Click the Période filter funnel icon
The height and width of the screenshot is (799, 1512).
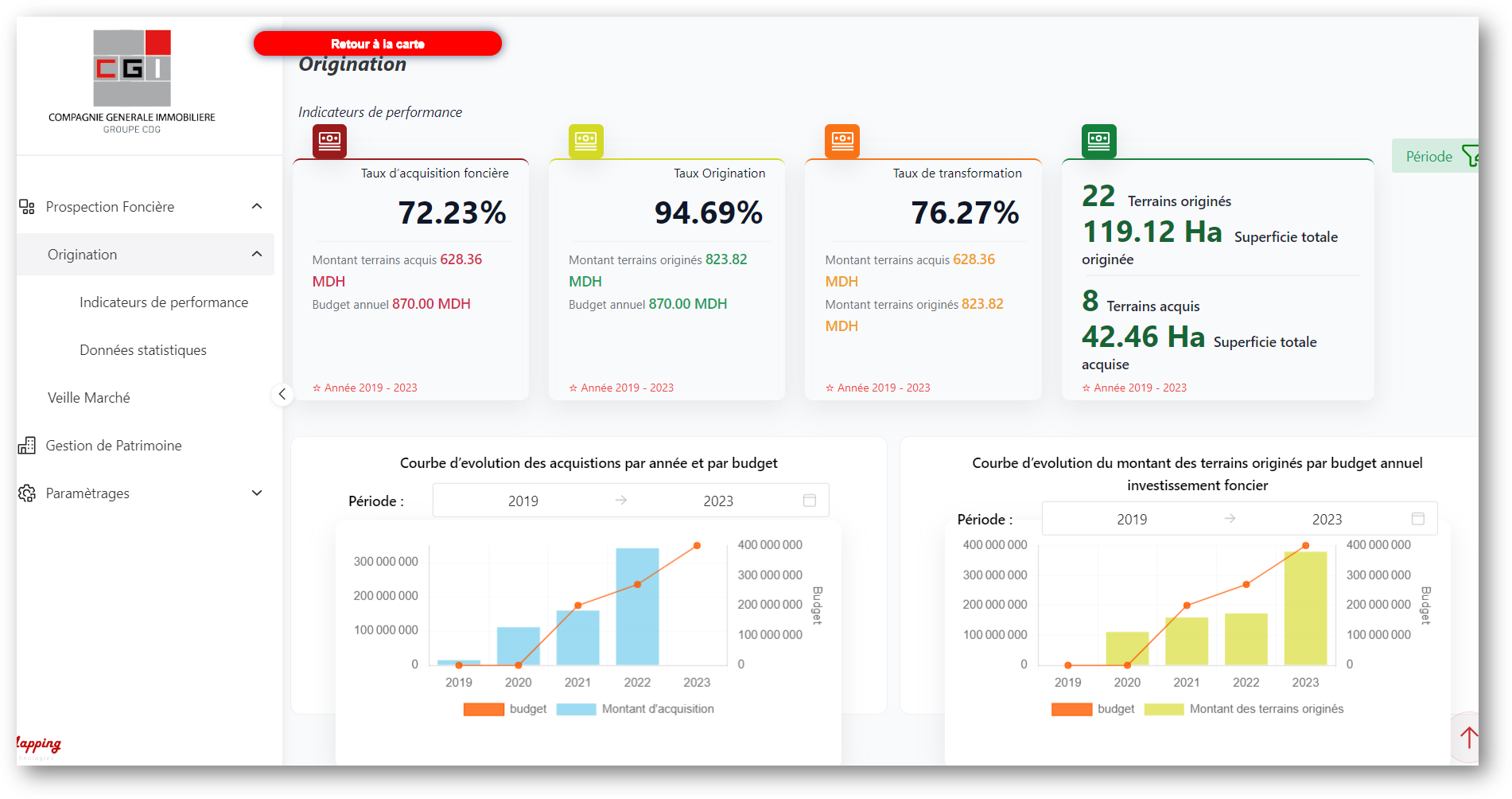click(1470, 156)
